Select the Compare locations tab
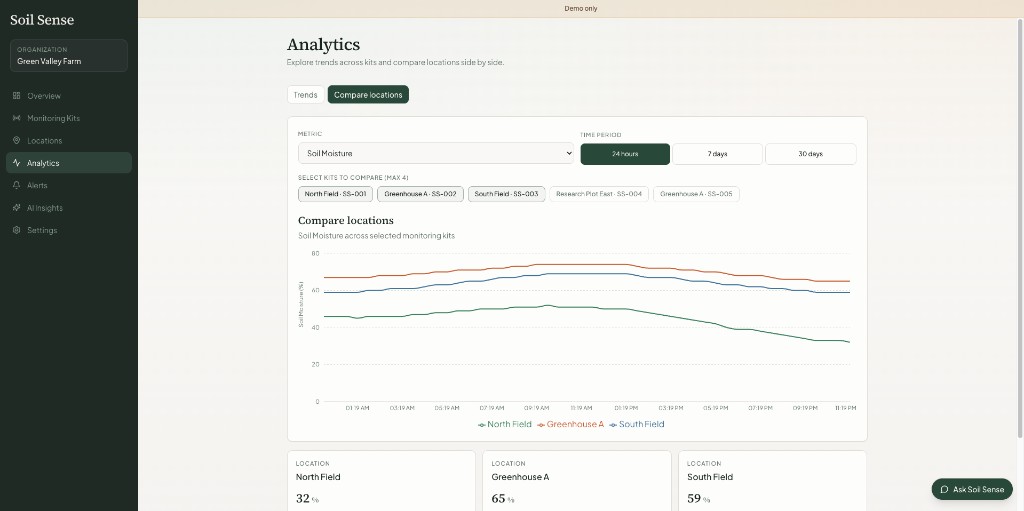This screenshot has height=511, width=1024. tap(368, 95)
